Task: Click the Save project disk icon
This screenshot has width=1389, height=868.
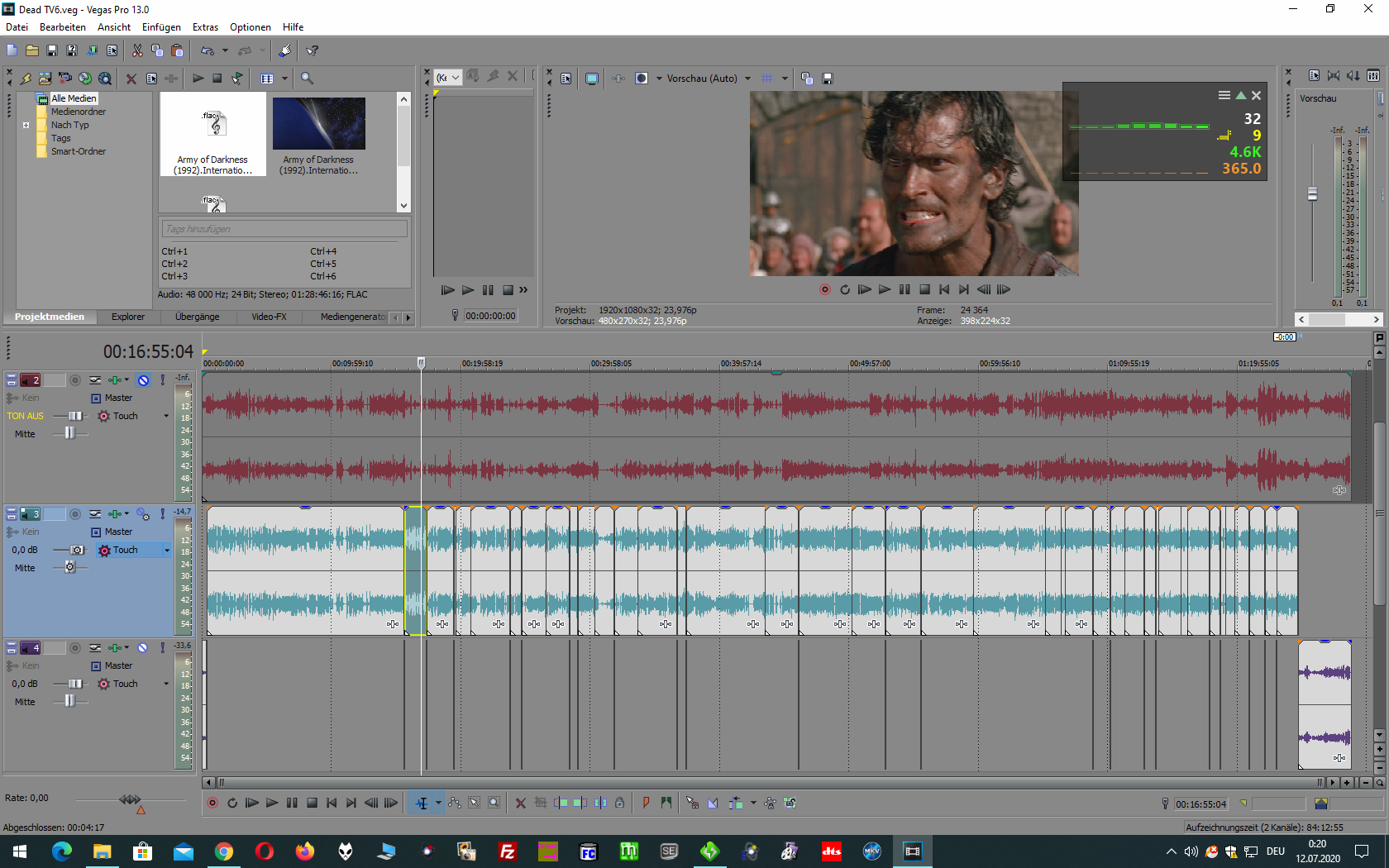Action: 52,50
